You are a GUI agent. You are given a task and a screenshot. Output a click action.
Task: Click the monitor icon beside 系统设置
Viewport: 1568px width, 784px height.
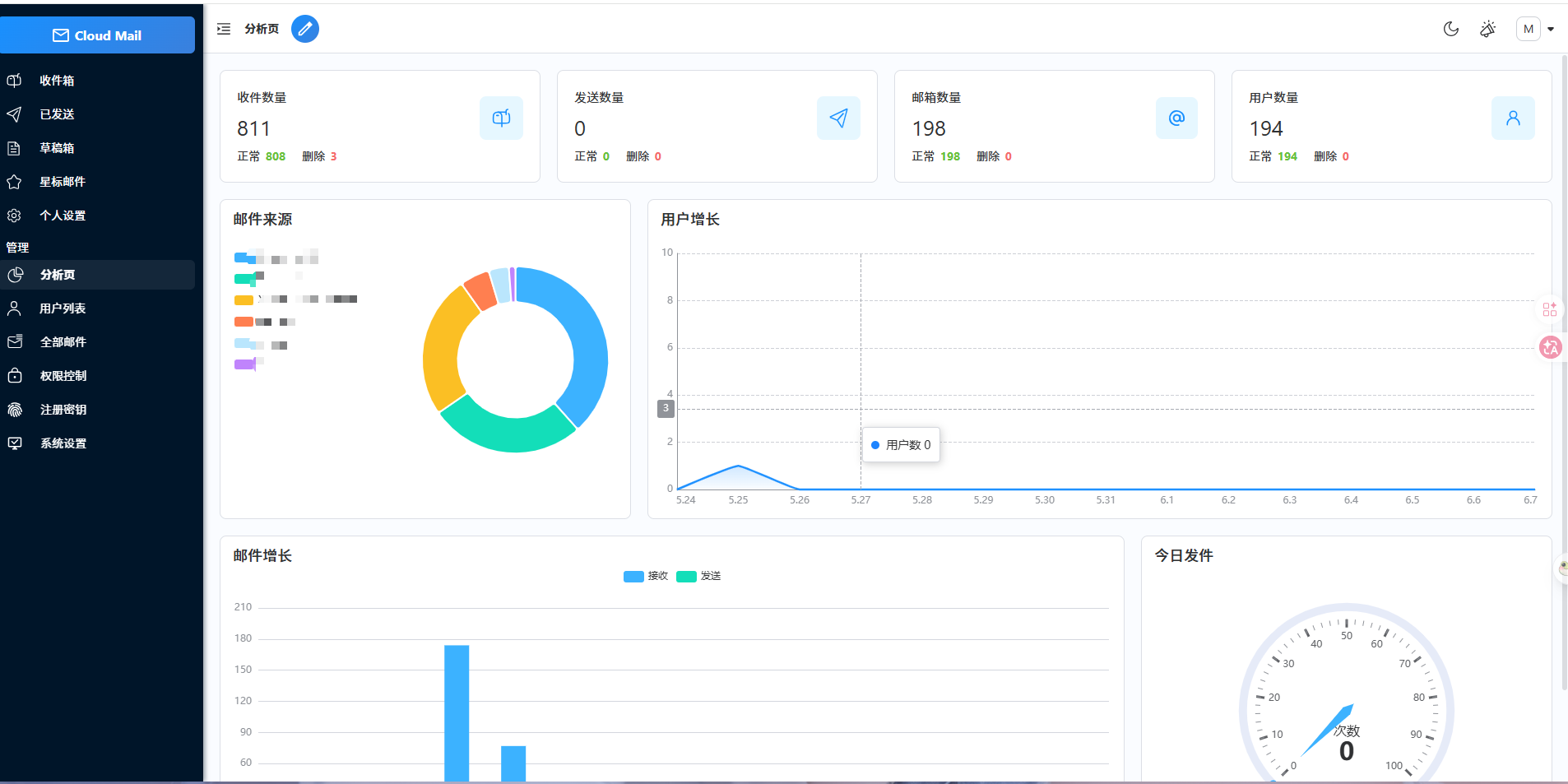tap(15, 443)
